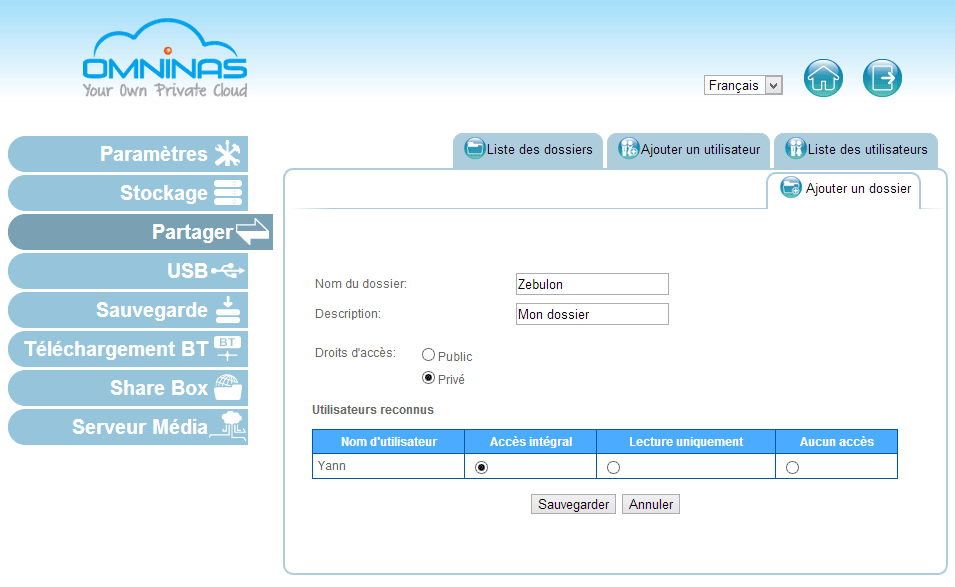Open the Partager menu
The height and width of the screenshot is (587, 955).
pos(140,231)
